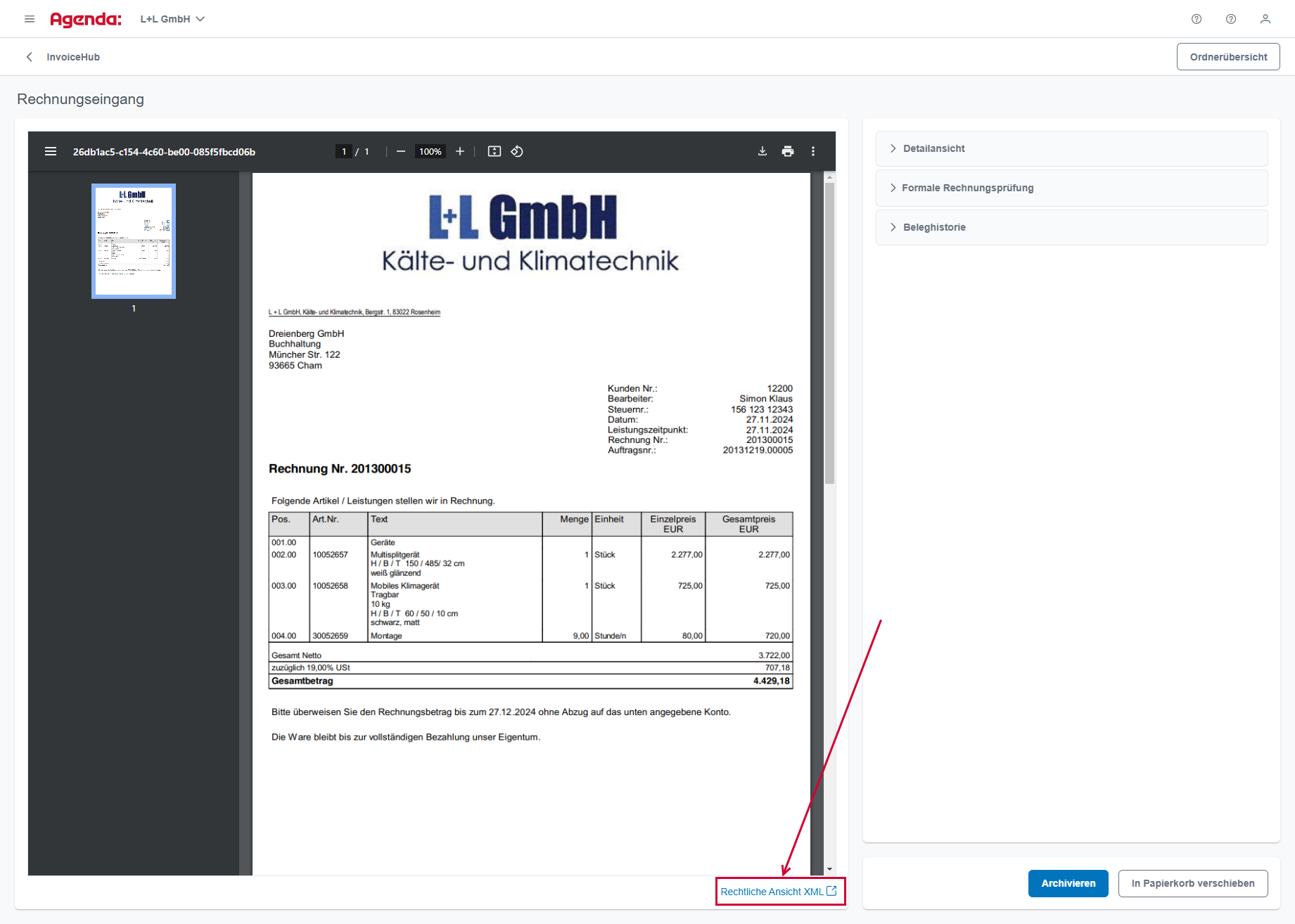Select the page 1 thumbnail
The image size is (1295, 924).
(x=134, y=241)
